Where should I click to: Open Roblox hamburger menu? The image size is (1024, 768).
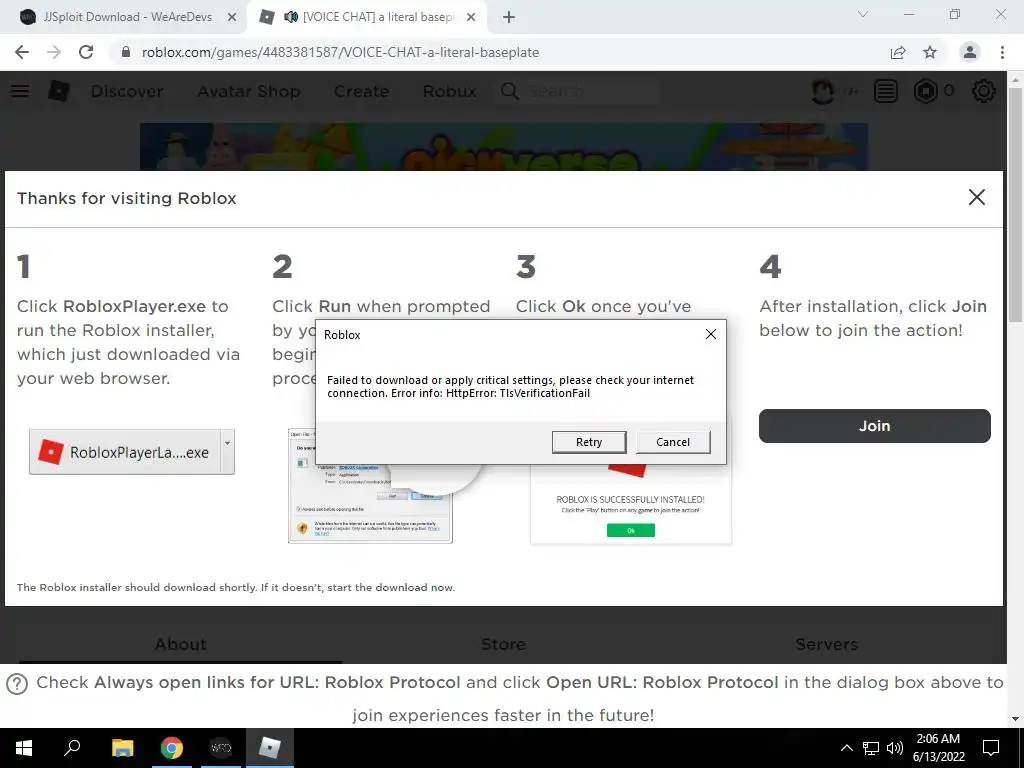point(20,91)
